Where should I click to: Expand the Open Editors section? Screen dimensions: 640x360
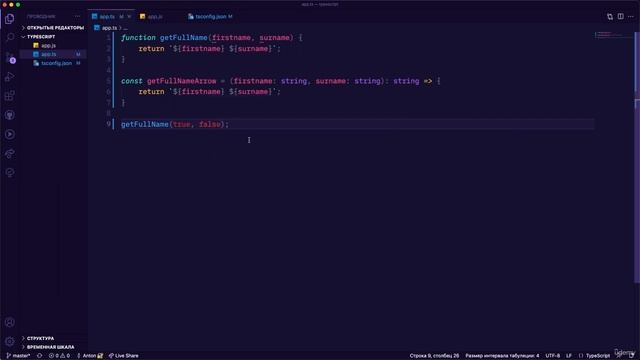pos(53,28)
